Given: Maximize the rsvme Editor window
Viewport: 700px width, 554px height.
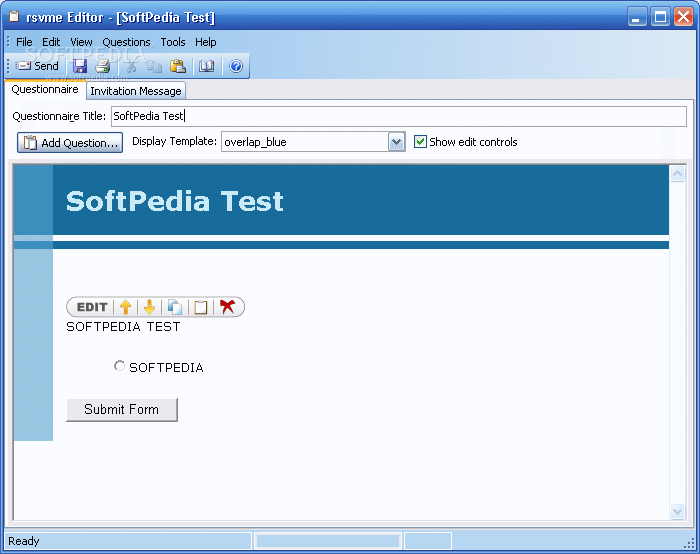Looking at the screenshot, I should pyautogui.click(x=660, y=17).
